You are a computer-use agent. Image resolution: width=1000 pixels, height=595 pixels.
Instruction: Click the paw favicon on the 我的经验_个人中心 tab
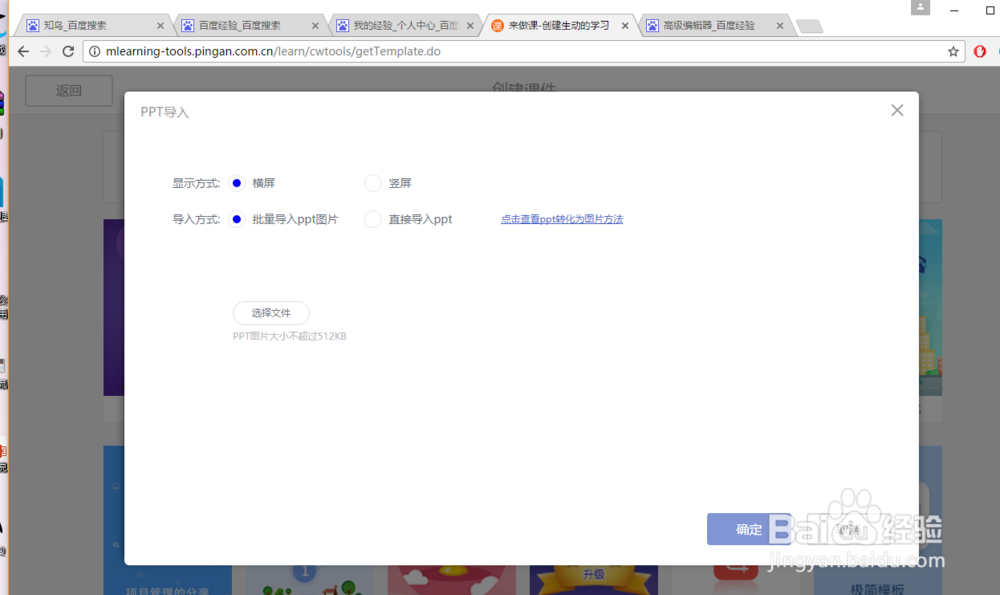pos(342,26)
